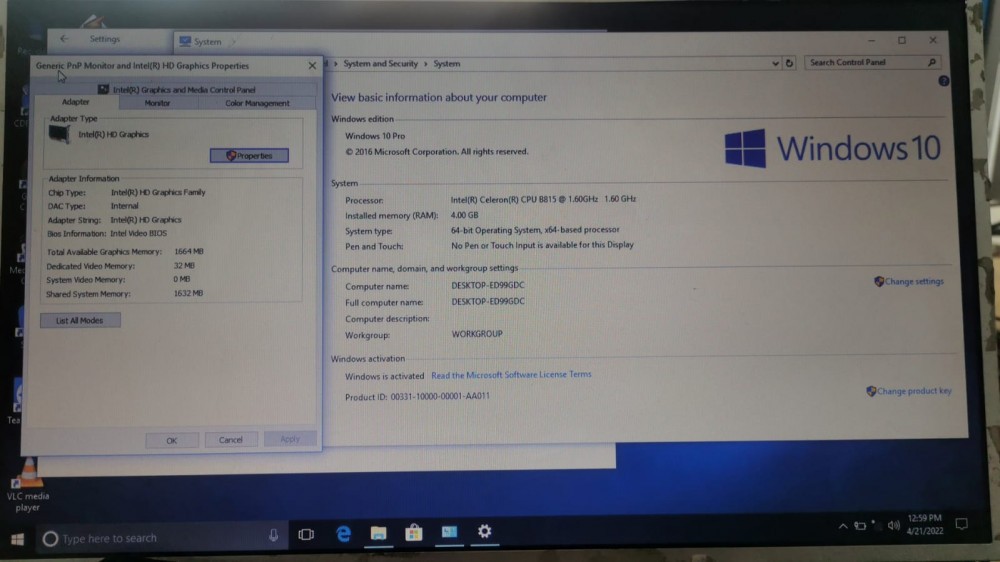The height and width of the screenshot is (562, 1000).
Task: Type here to search box on taskbar
Action: coord(160,538)
